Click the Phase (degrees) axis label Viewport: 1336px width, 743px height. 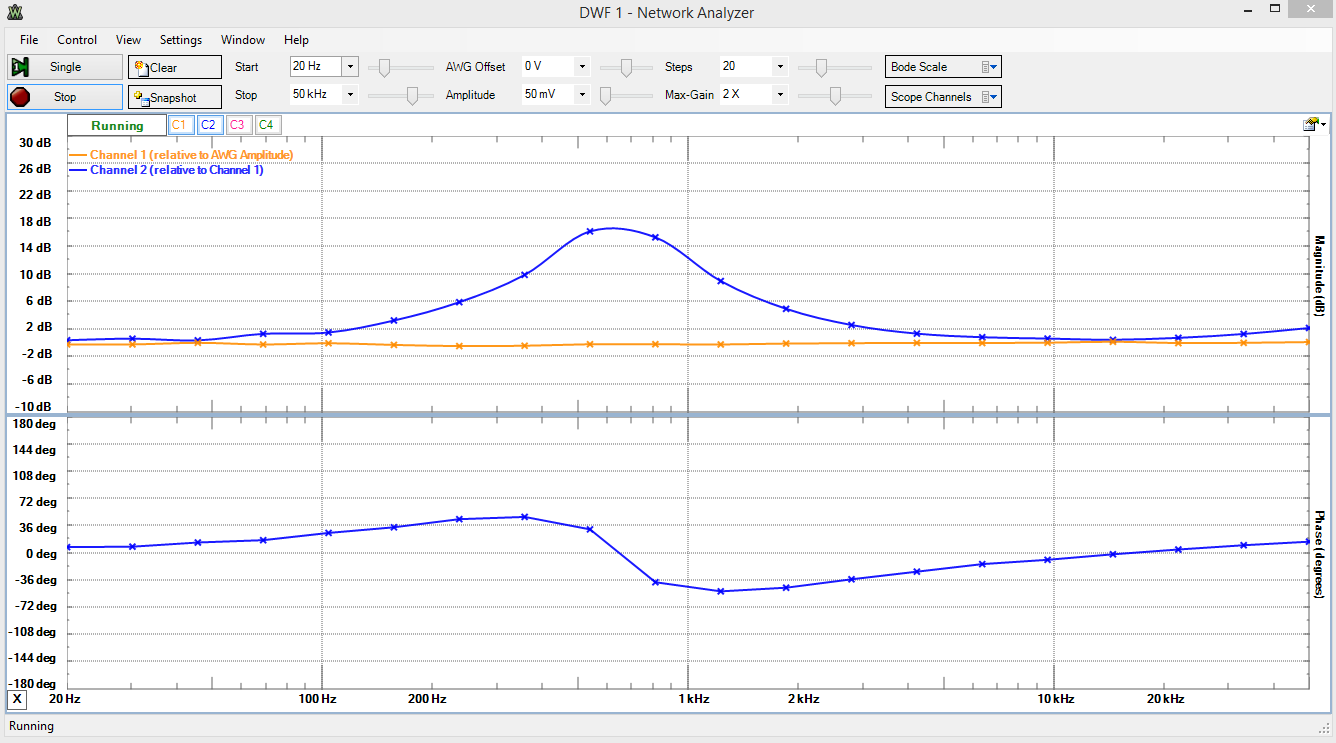[1319, 554]
